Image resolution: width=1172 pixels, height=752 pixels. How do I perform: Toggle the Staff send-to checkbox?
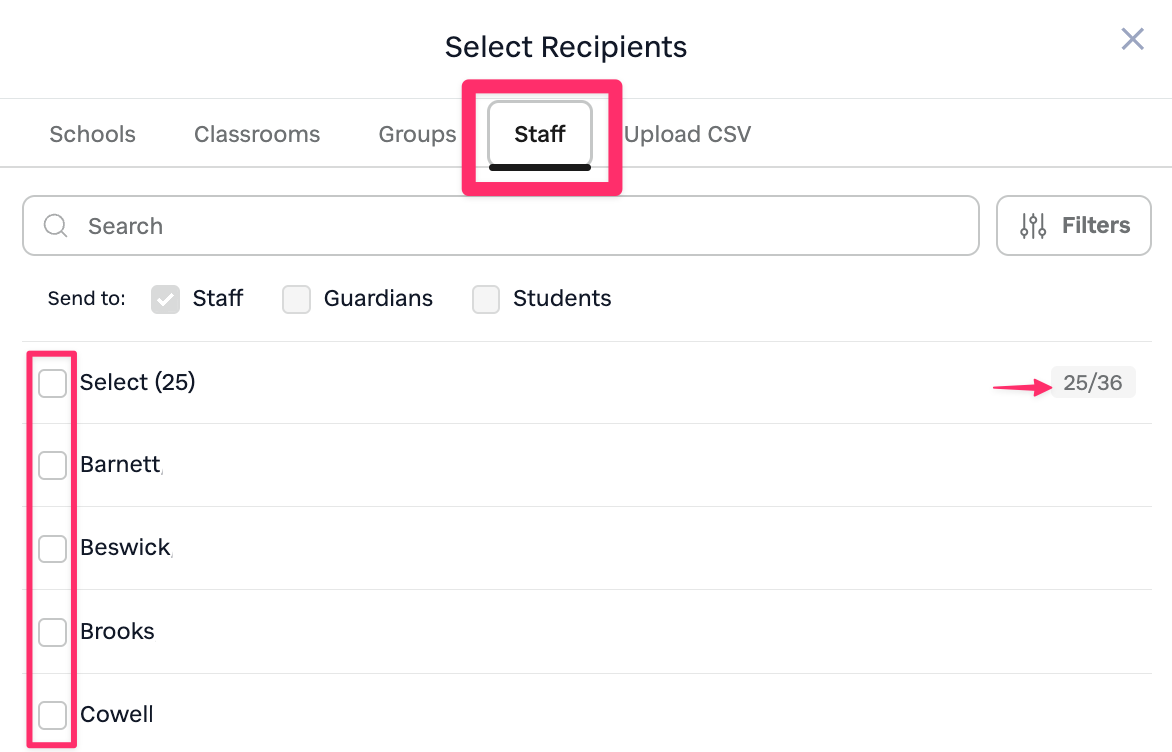pyautogui.click(x=166, y=299)
